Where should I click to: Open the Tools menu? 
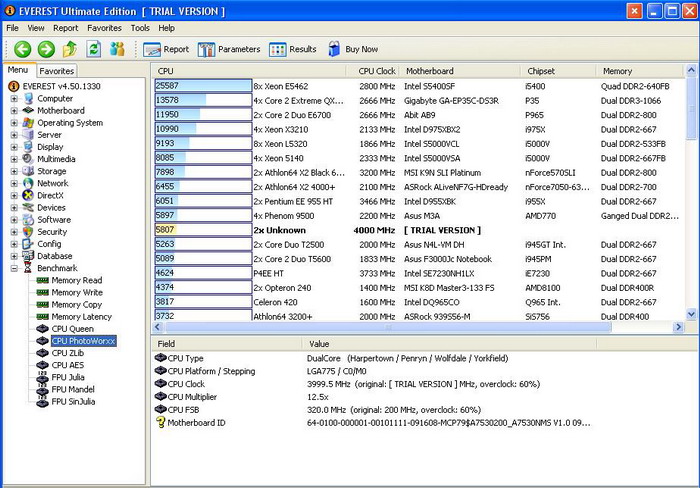140,28
